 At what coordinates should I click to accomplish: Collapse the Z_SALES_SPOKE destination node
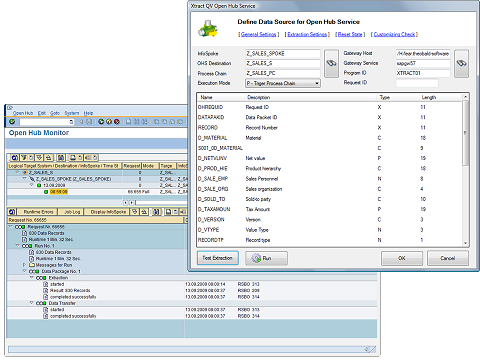(24, 179)
